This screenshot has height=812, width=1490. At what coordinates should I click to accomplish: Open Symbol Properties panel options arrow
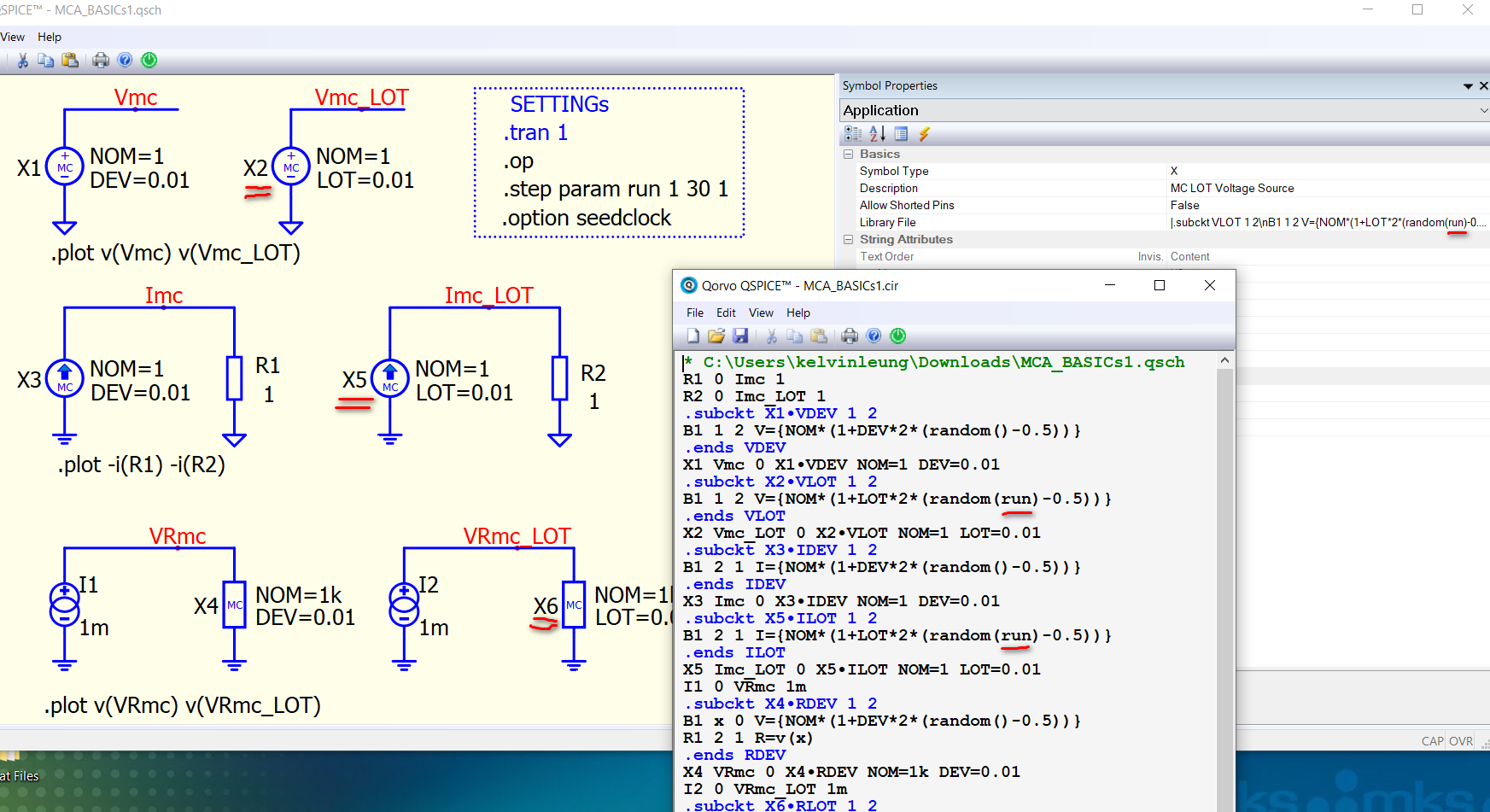1468,86
